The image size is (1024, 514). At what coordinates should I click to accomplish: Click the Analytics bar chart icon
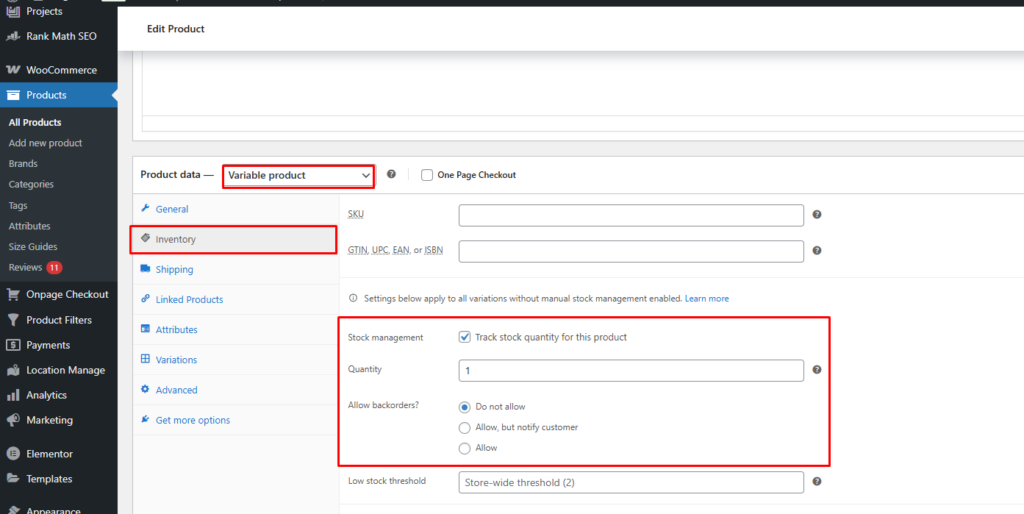point(13,395)
